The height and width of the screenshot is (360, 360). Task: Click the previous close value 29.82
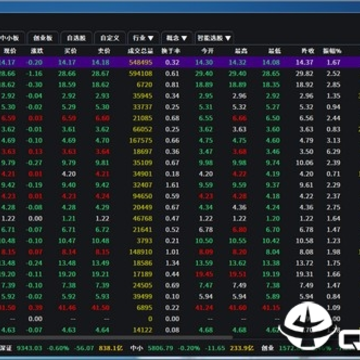304,74
